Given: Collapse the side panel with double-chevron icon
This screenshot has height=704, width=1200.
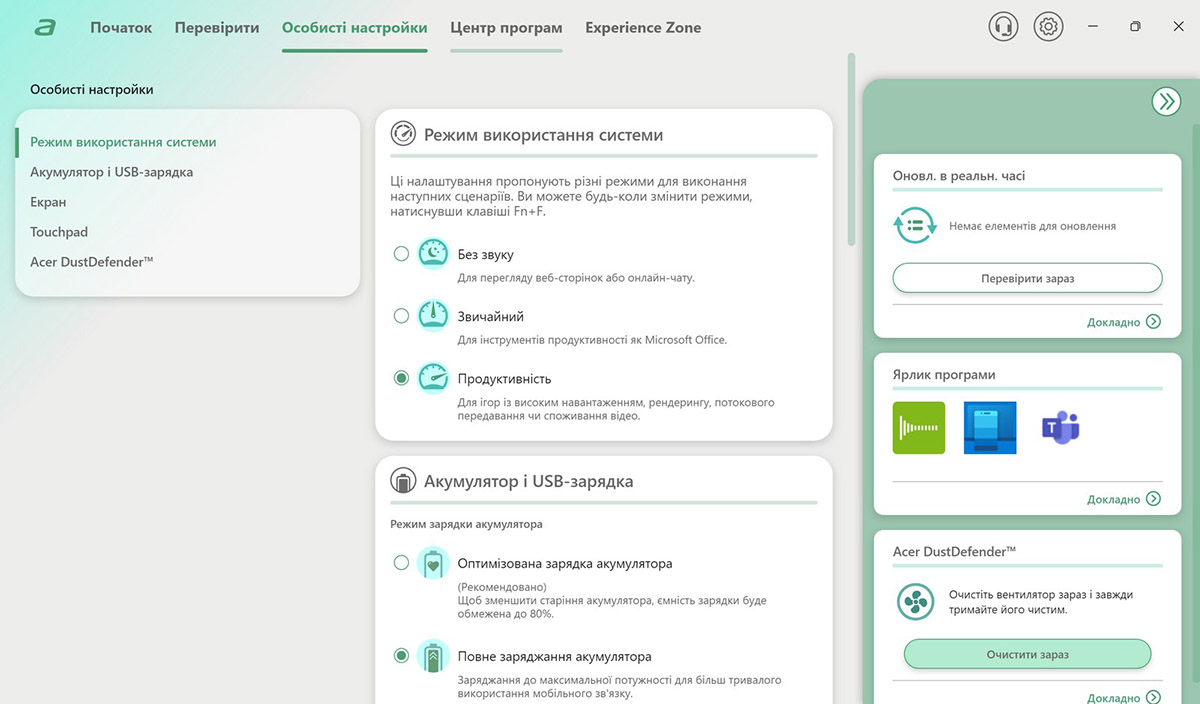Looking at the screenshot, I should (x=1165, y=101).
